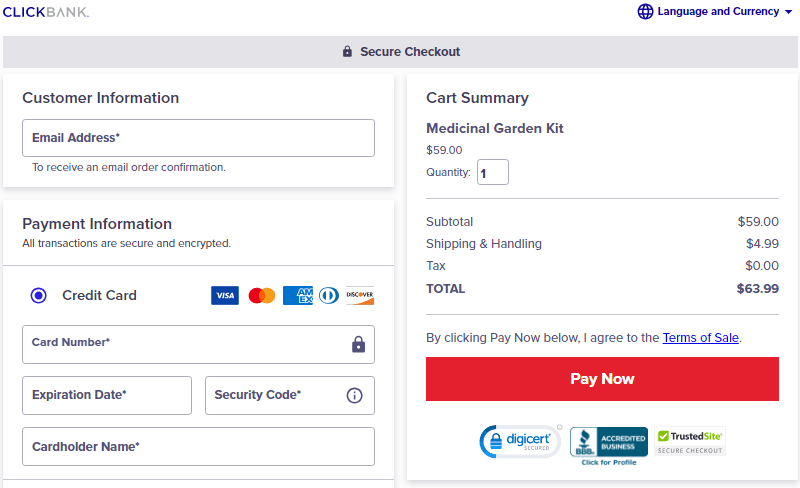Click the ClickBank logo
The height and width of the screenshot is (488, 800).
tap(46, 12)
